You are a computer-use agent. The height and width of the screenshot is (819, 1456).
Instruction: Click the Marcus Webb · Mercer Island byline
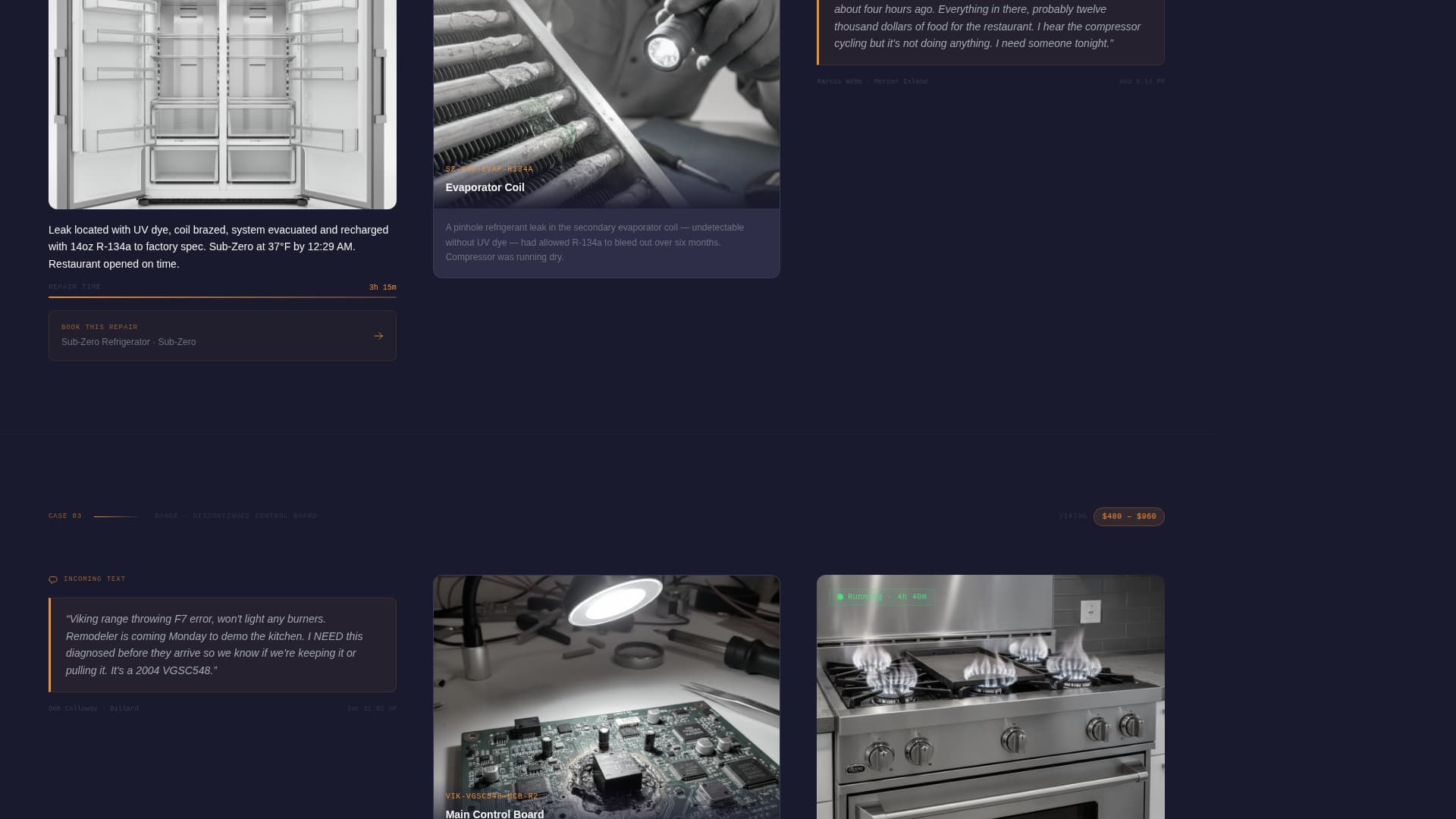[x=872, y=81]
